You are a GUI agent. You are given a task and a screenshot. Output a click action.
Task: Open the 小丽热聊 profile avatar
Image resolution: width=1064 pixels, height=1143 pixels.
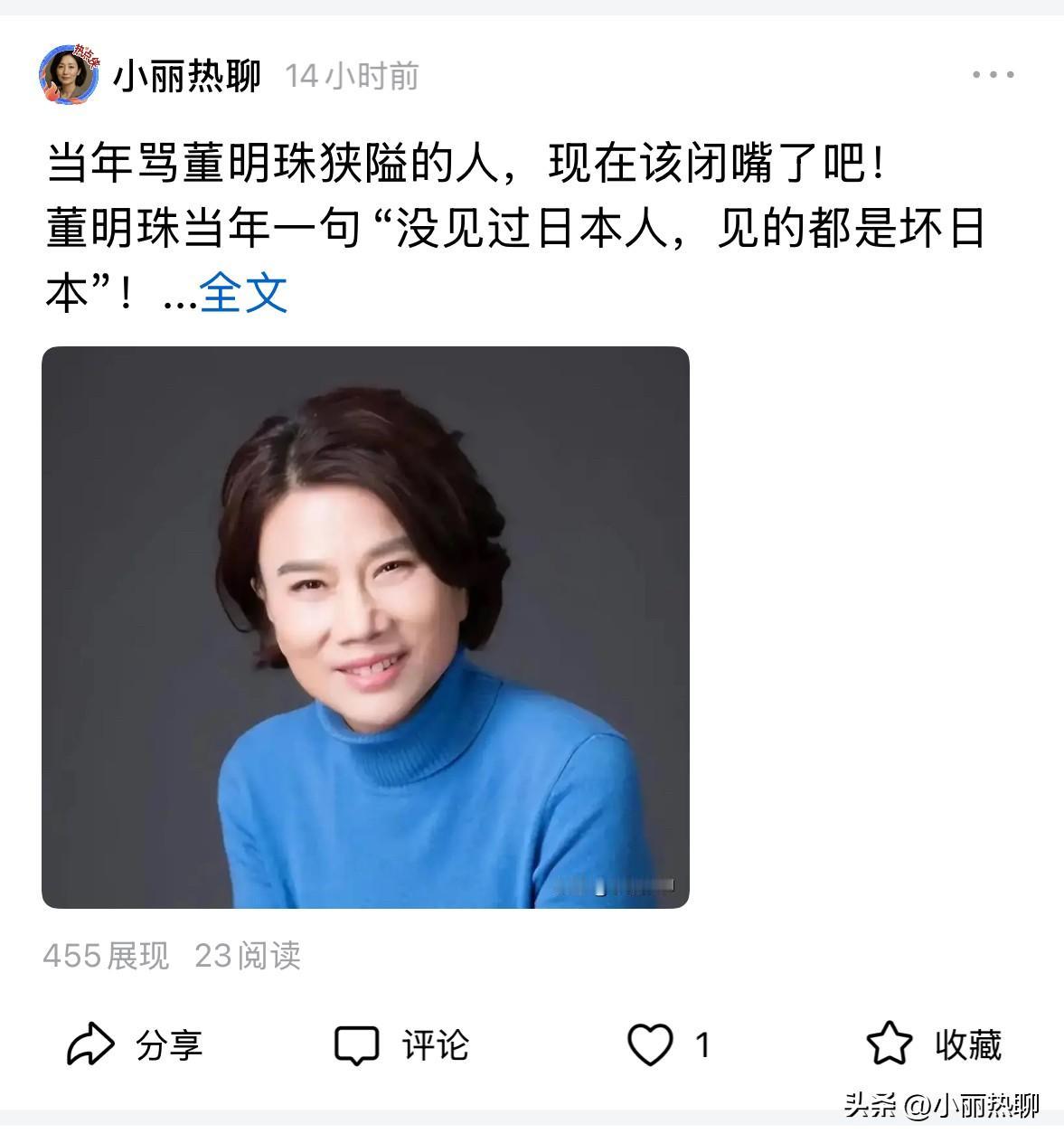coord(69,75)
